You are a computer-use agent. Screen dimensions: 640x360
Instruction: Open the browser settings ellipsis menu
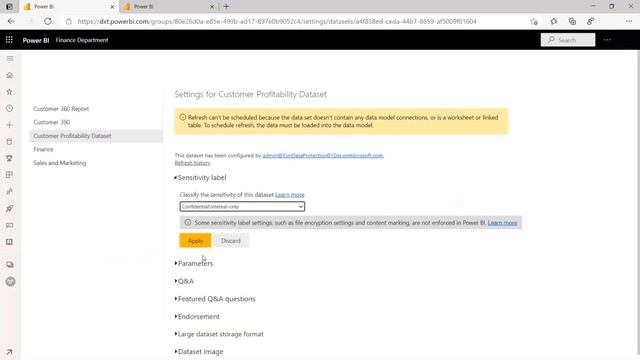[x=629, y=21]
